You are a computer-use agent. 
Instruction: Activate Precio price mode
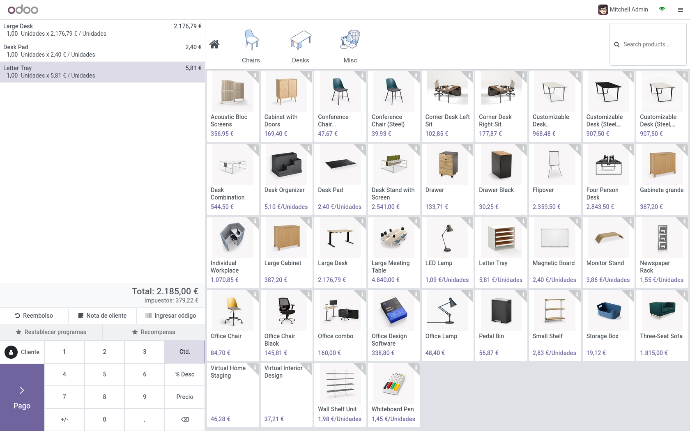185,397
